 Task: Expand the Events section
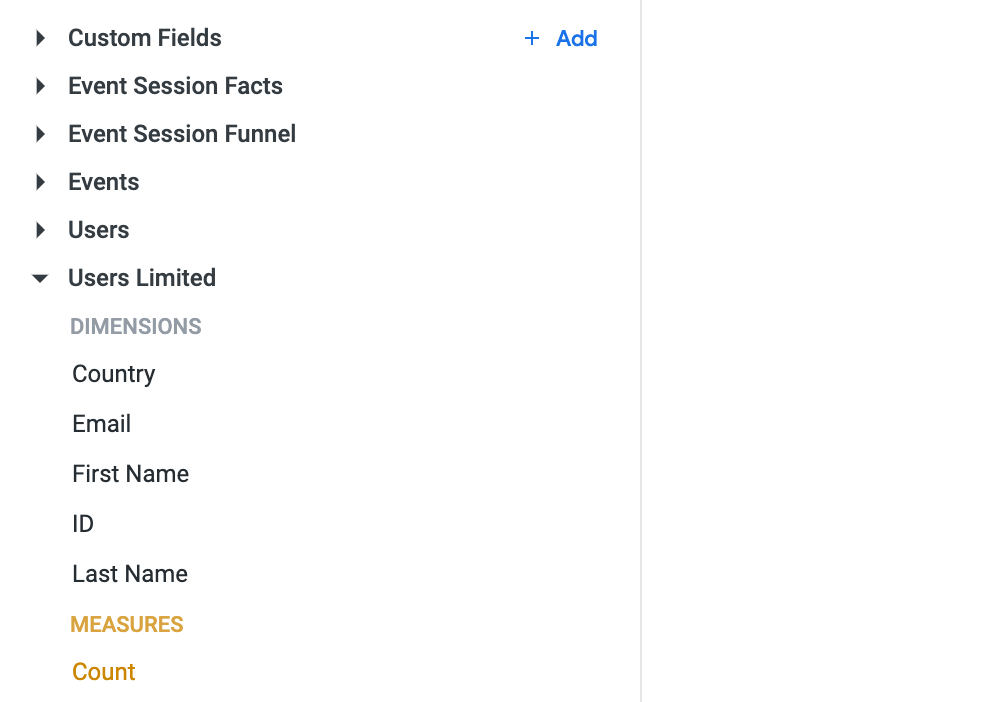click(x=39, y=182)
